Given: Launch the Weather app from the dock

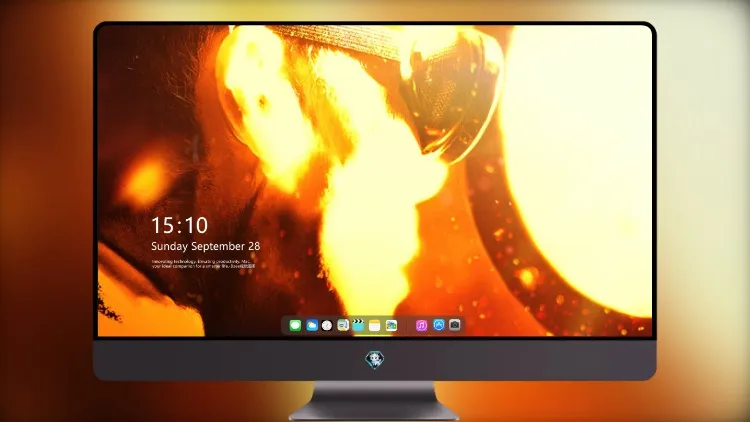Looking at the screenshot, I should [x=312, y=325].
